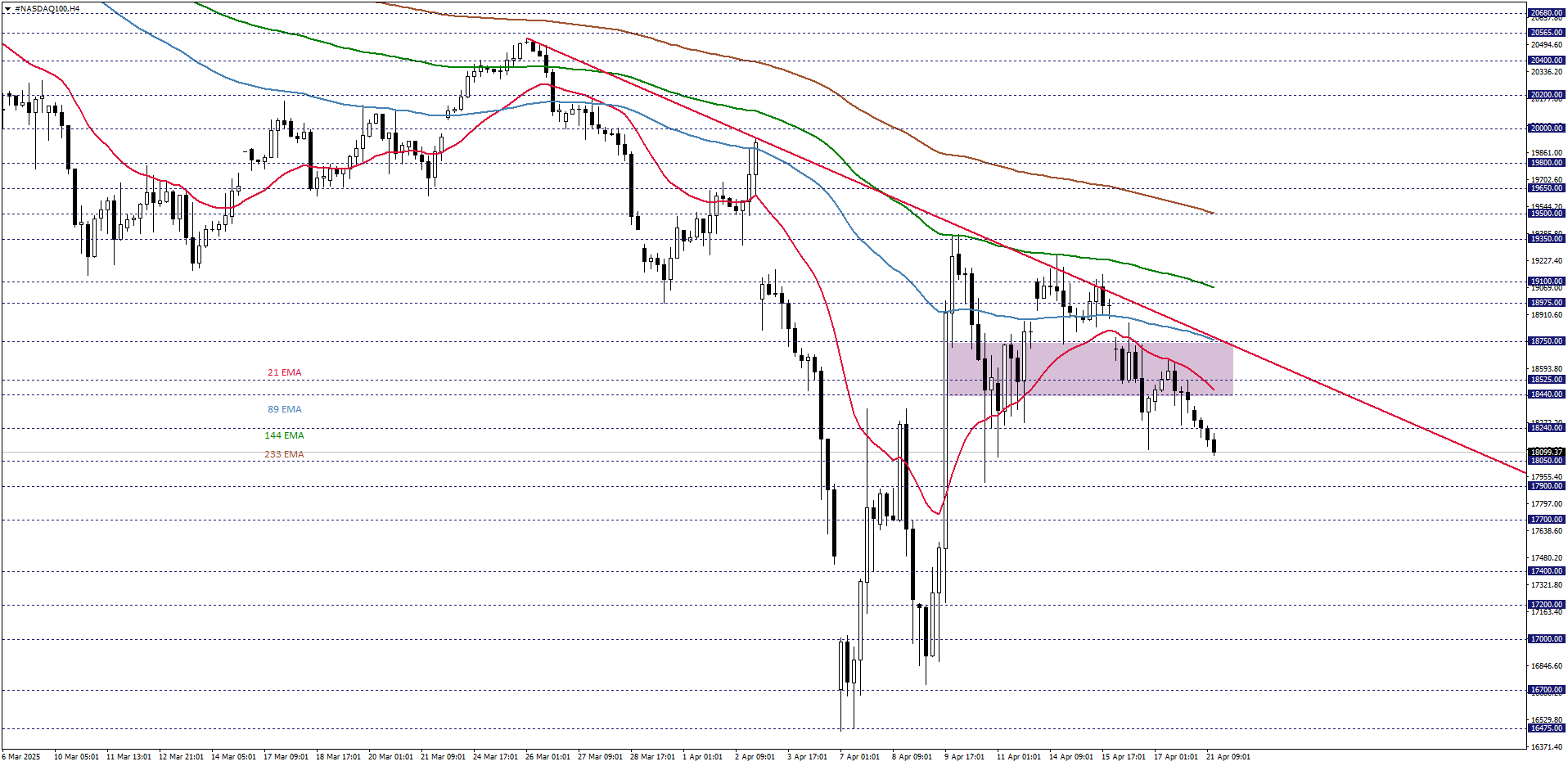Click the 16700.00 price level tag

tap(1546, 690)
